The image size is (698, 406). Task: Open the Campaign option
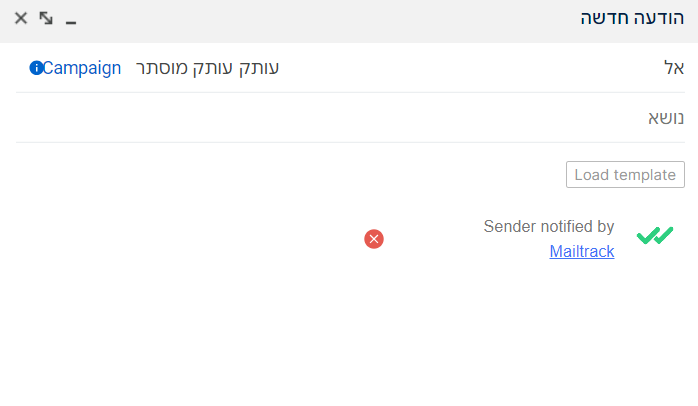[x=82, y=68]
